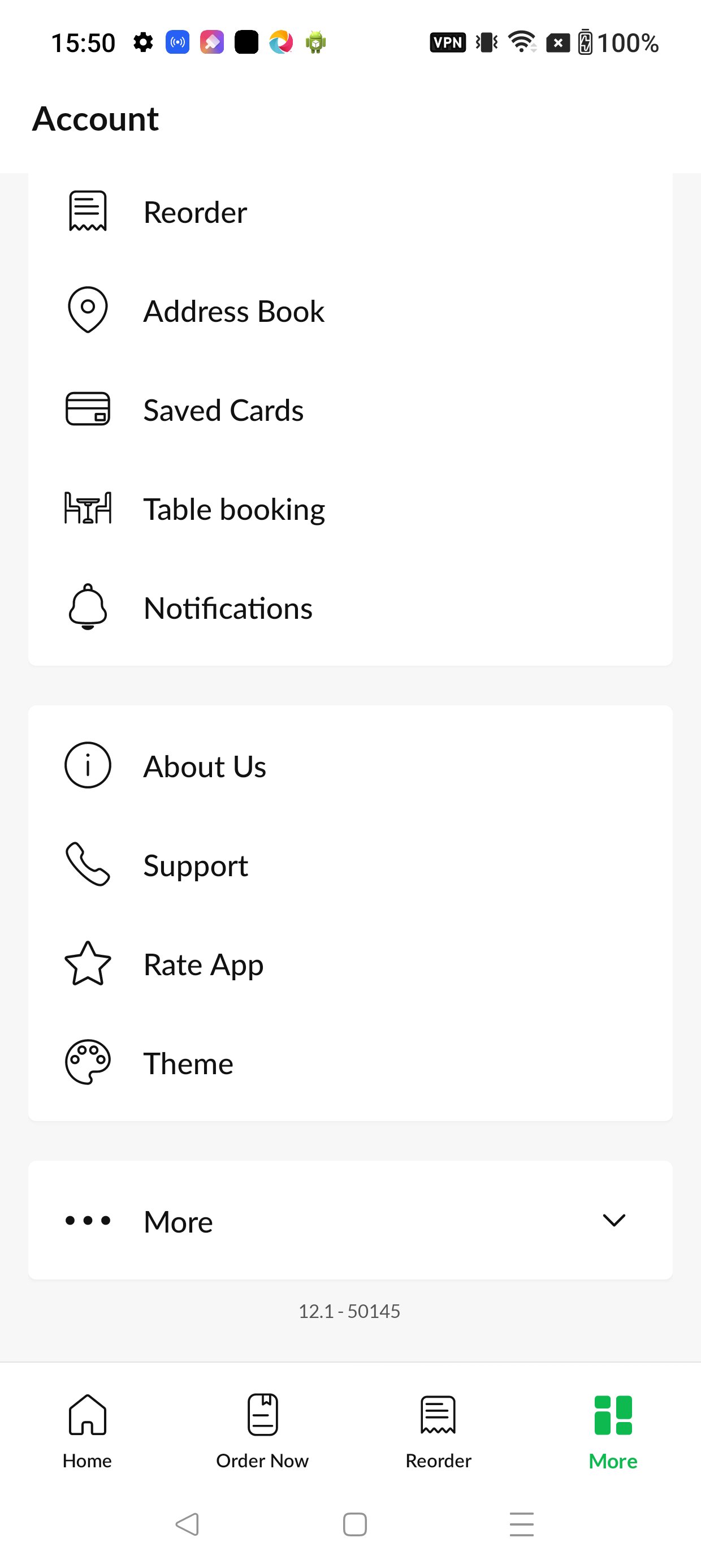701x1568 pixels.
Task: Tap the Saved Cards credit card icon
Action: [x=88, y=408]
